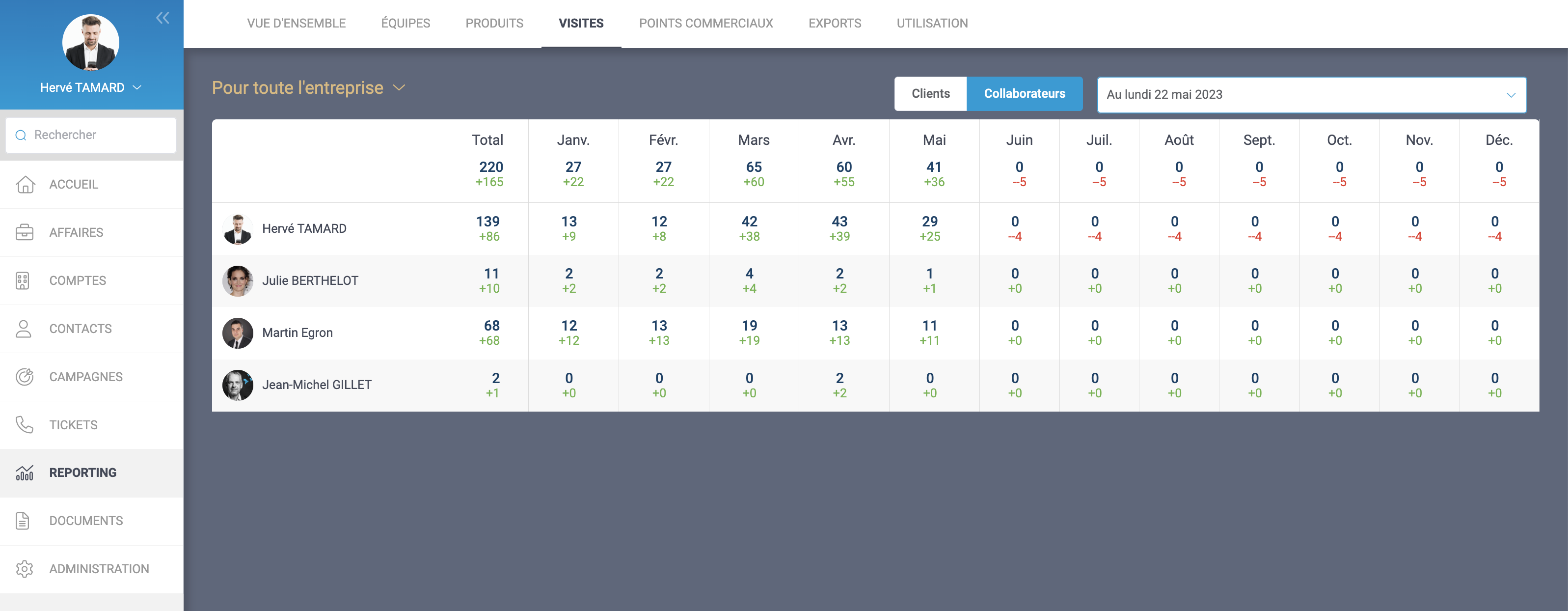Open Affaires via briefcase icon

tap(25, 232)
